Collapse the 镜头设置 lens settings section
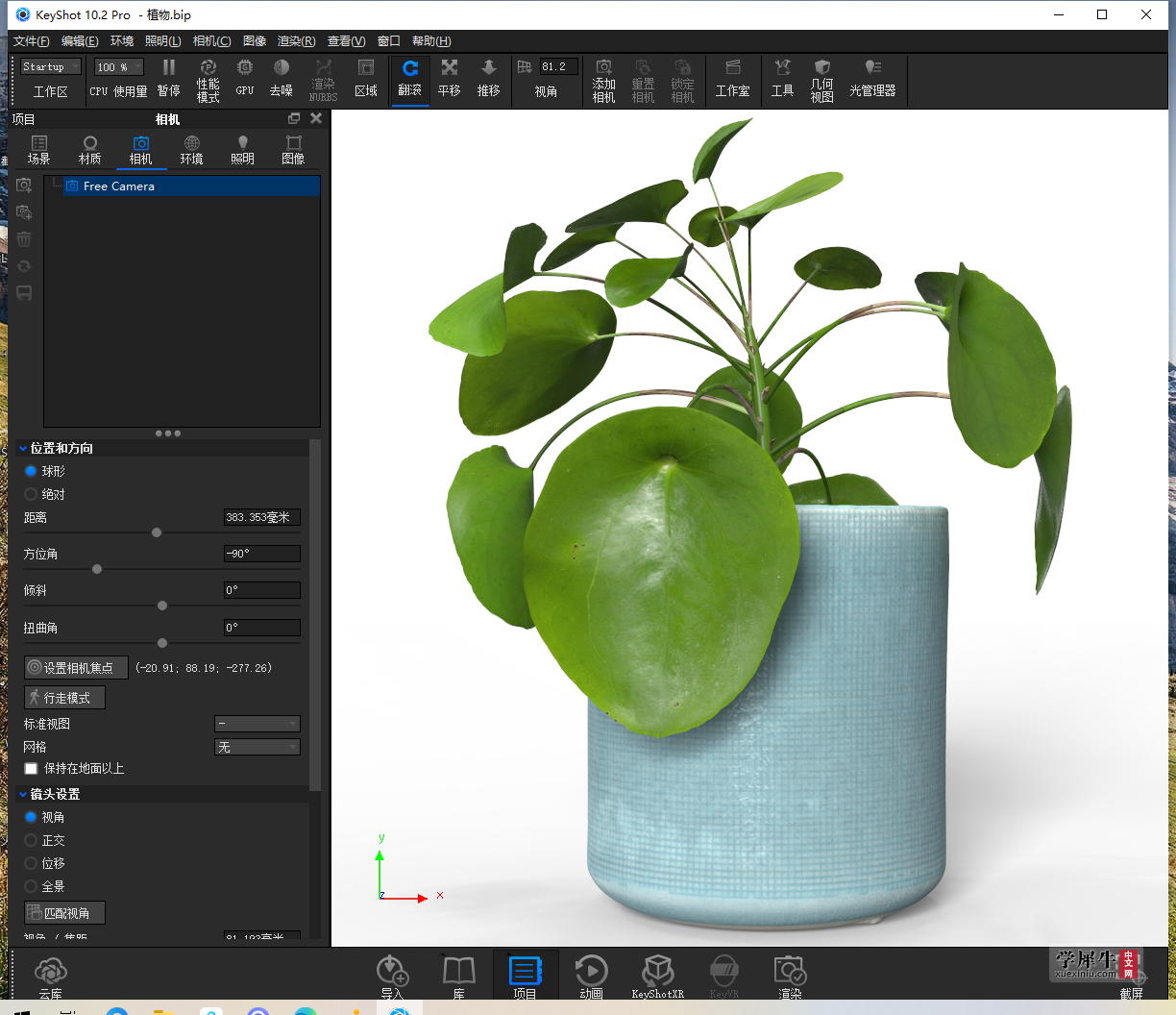This screenshot has height=1015, width=1176. (23, 794)
